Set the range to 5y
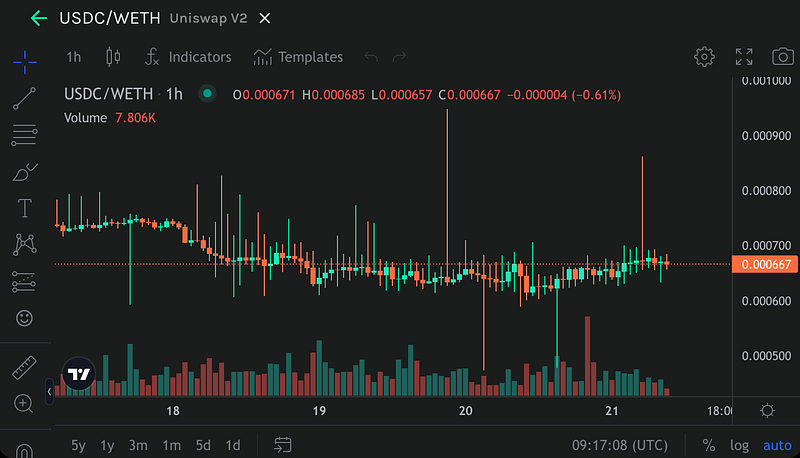Viewport: 800px width, 458px height. [x=78, y=445]
